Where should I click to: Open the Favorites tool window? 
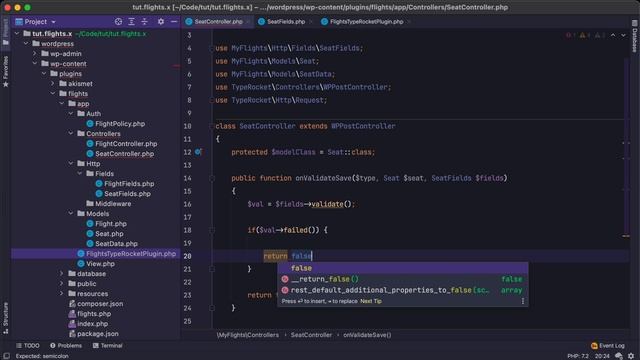click(5, 71)
